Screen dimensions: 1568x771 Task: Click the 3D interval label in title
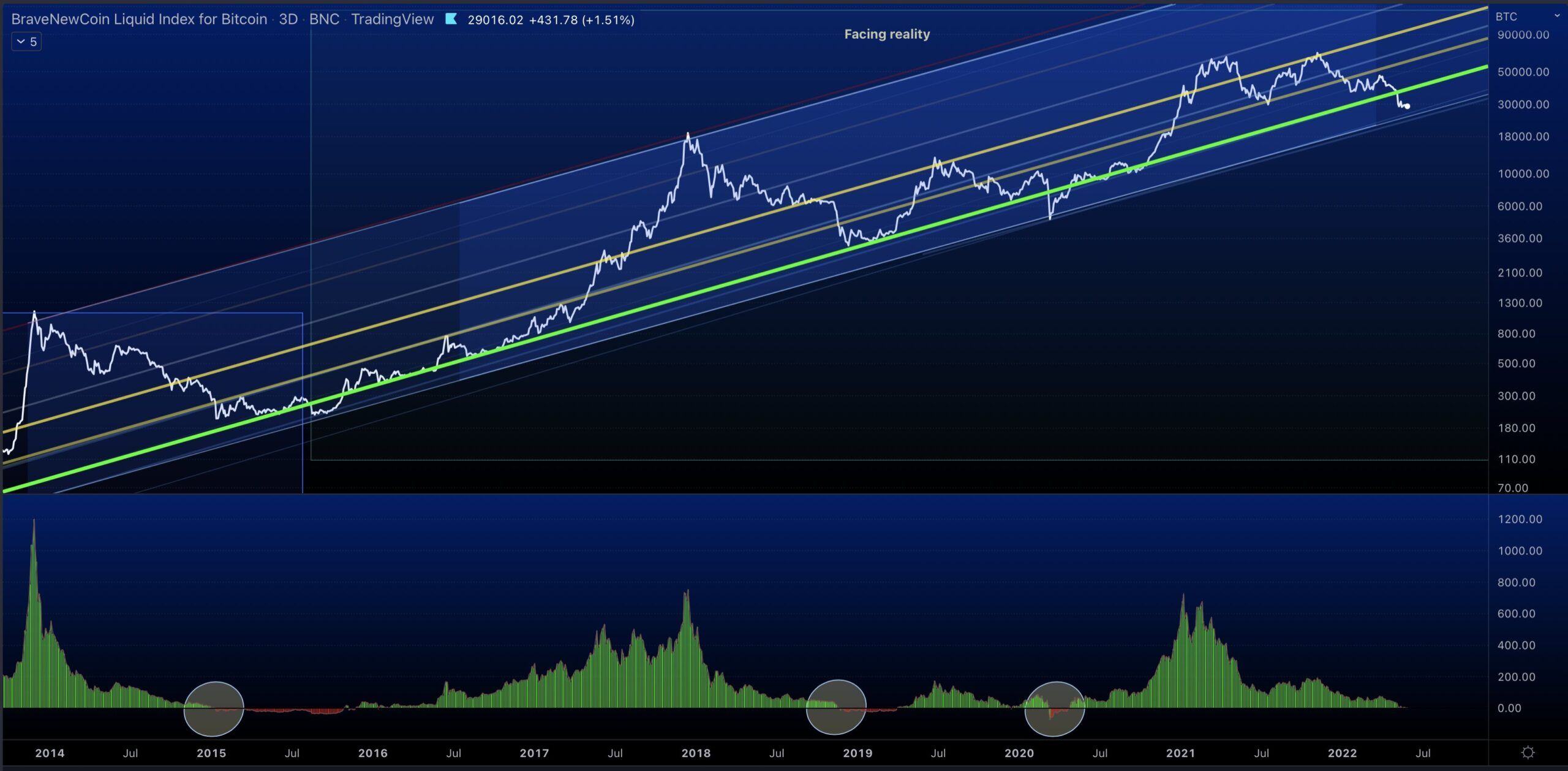tap(288, 19)
